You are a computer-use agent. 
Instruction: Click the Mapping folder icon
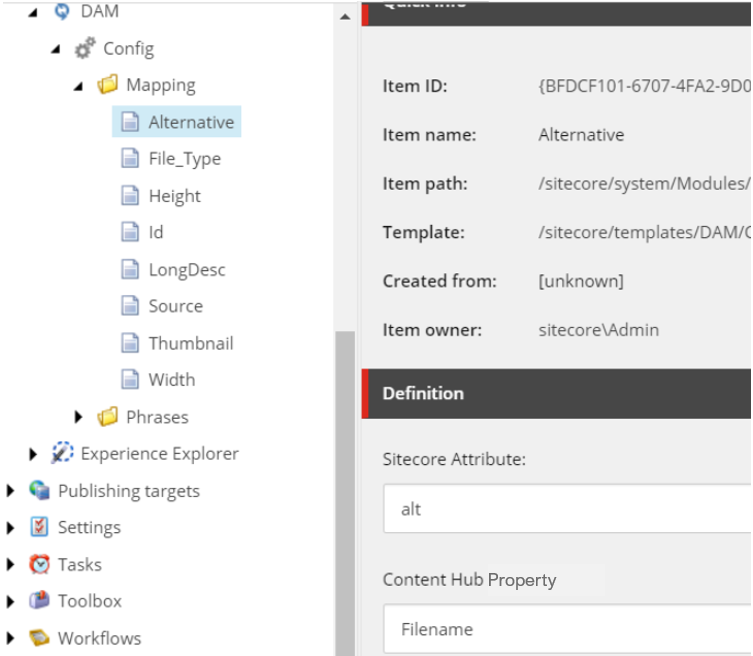click(x=108, y=85)
